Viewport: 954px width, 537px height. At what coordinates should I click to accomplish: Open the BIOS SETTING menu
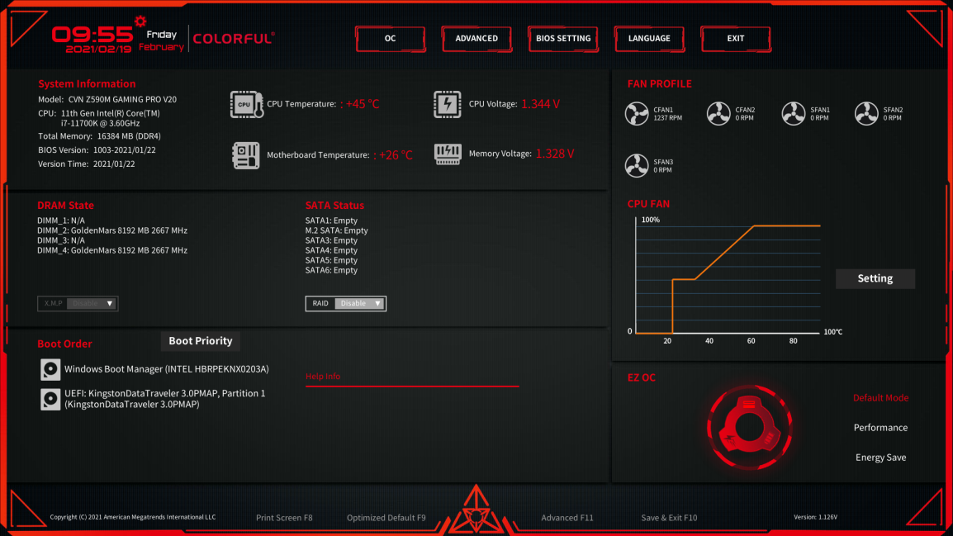point(563,38)
